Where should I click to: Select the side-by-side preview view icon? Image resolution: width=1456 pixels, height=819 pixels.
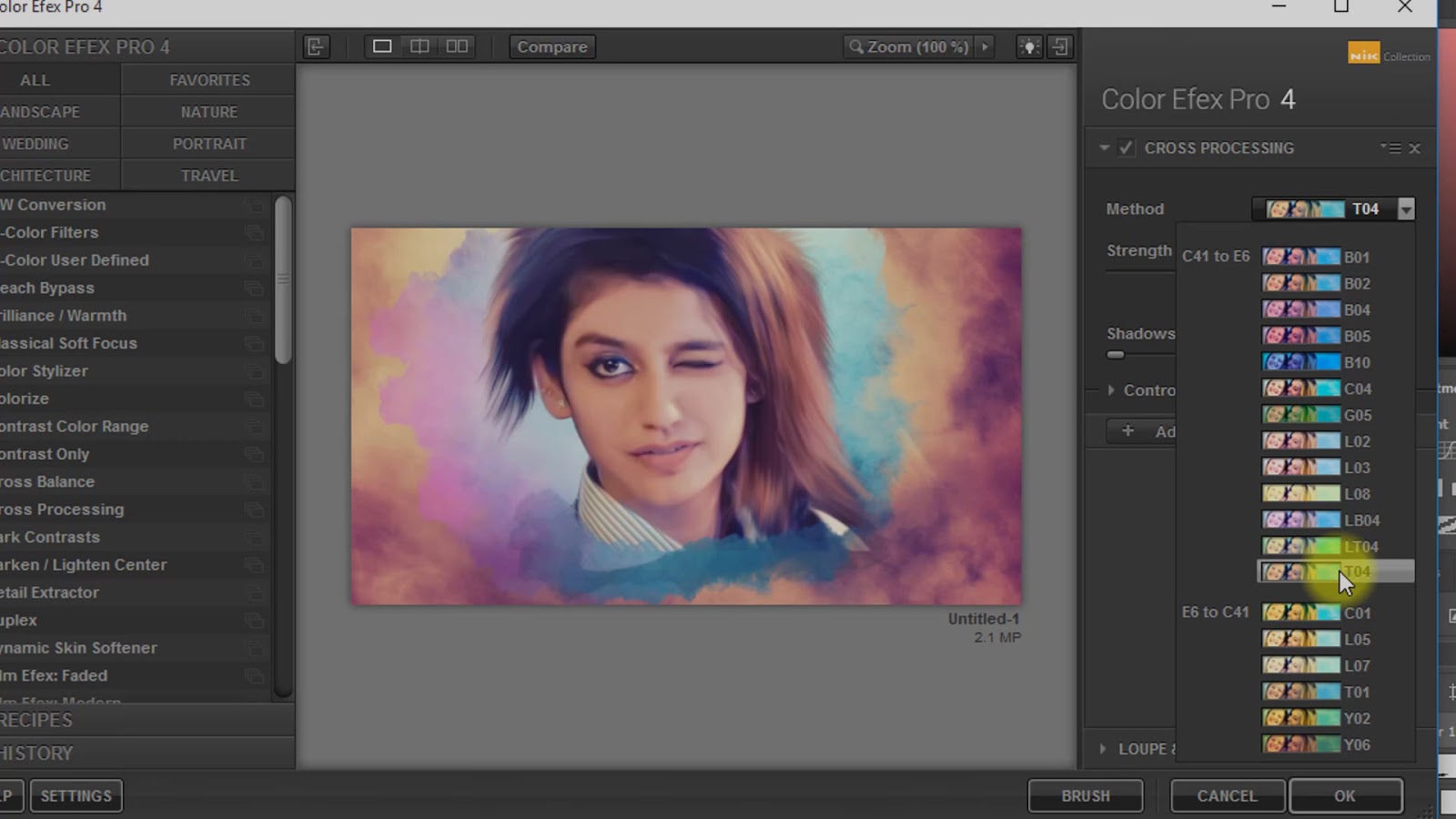coord(457,45)
